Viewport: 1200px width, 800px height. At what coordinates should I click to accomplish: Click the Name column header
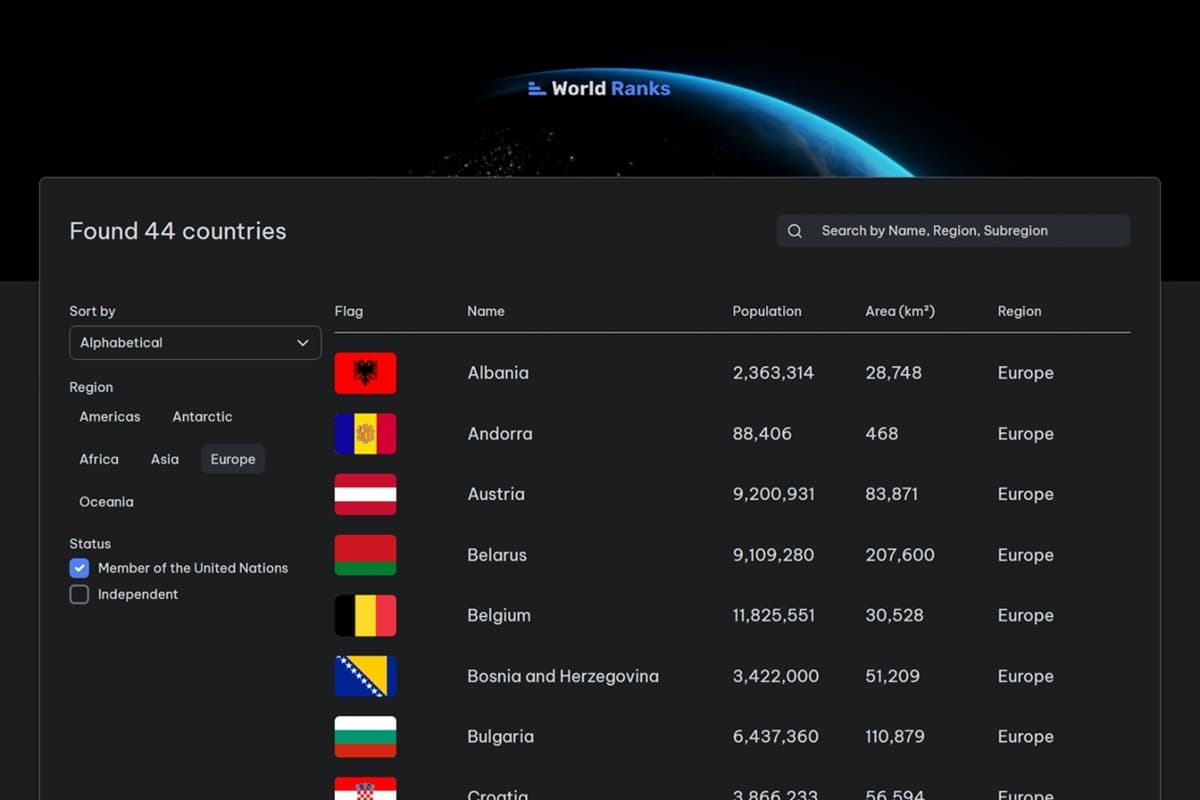pyautogui.click(x=486, y=311)
